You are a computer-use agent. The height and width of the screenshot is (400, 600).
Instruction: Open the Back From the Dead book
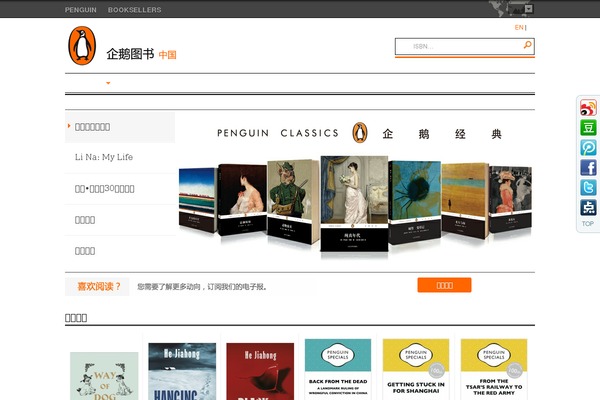tap(338, 369)
